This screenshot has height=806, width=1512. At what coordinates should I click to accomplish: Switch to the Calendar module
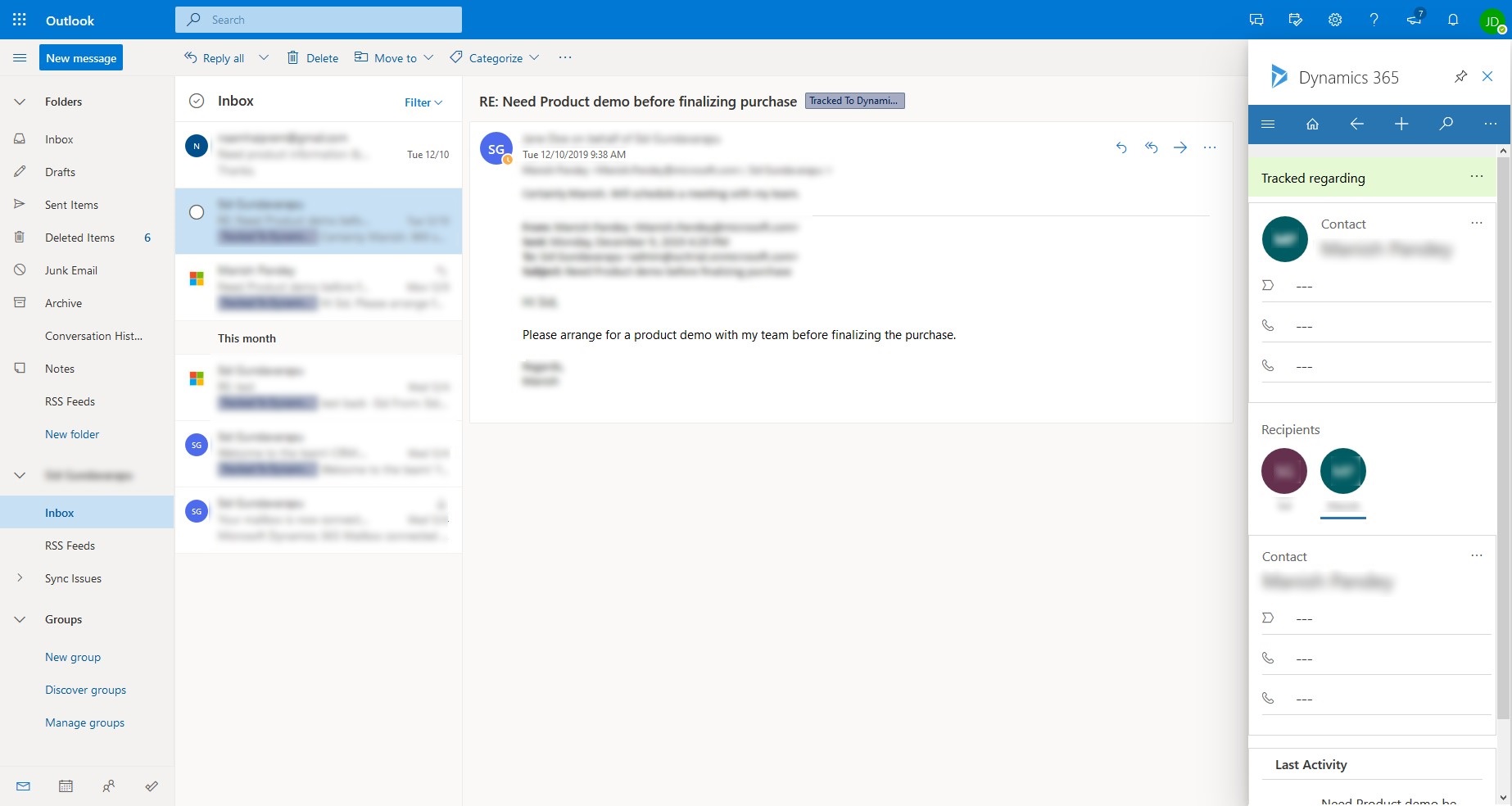pyautogui.click(x=66, y=786)
